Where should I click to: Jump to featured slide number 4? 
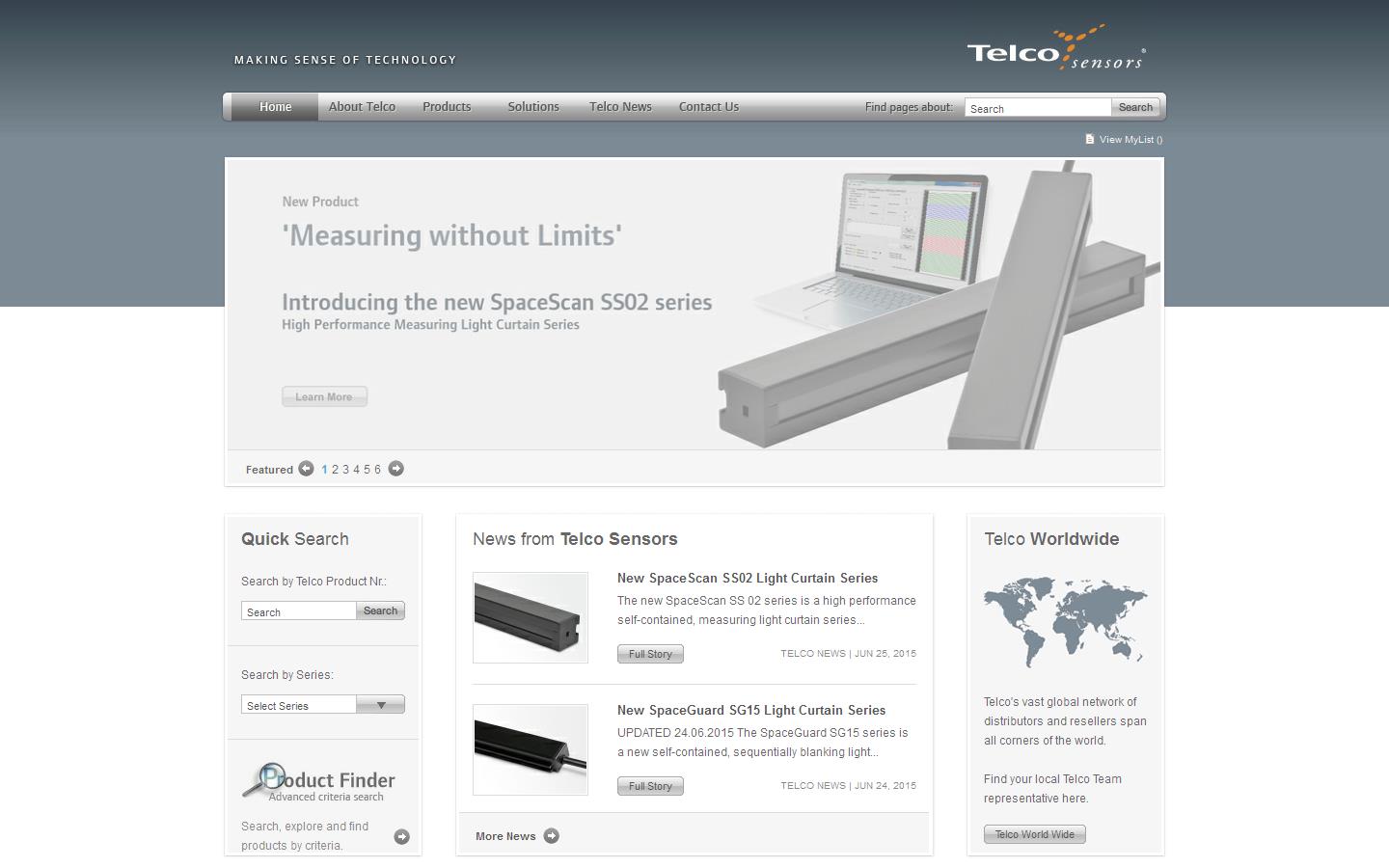coord(356,470)
